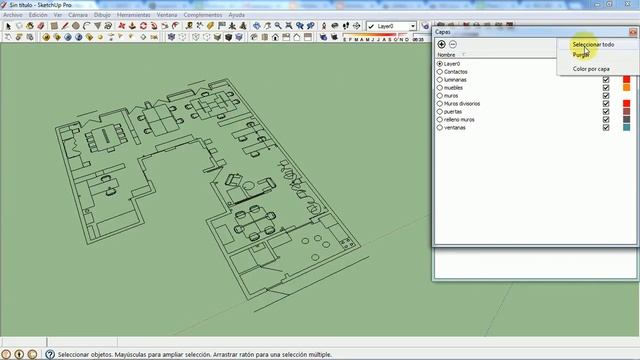Image resolution: width=640 pixels, height=360 pixels.
Task: Open the Archivo menu
Action: (x=13, y=15)
